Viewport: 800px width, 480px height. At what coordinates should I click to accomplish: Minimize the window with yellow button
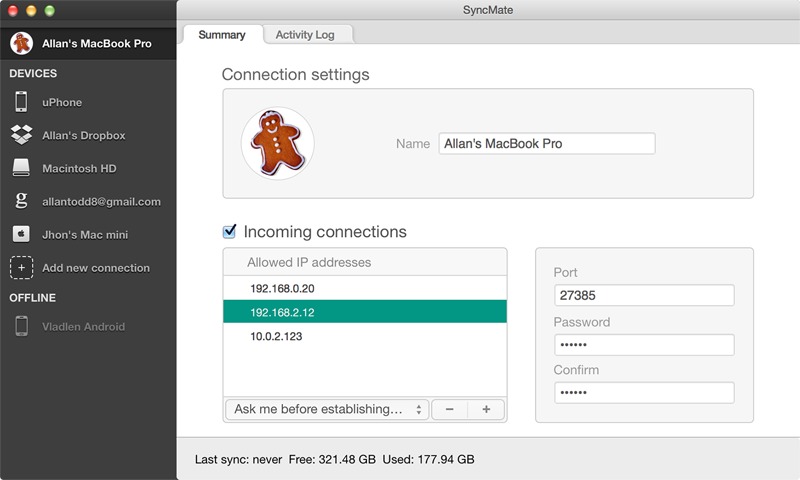click(x=31, y=10)
